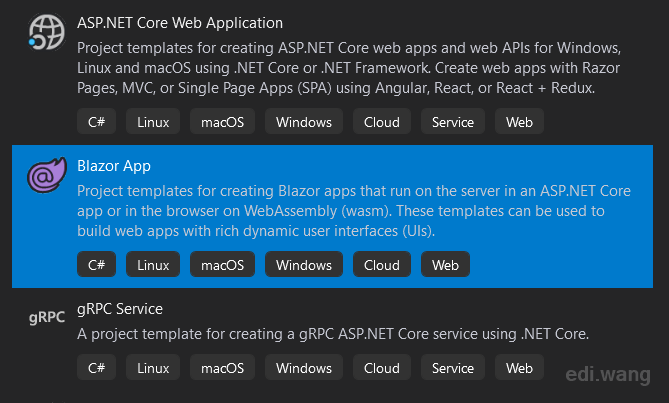Click the edi.wang watermark text
This screenshot has width=669, height=403.
tap(608, 375)
